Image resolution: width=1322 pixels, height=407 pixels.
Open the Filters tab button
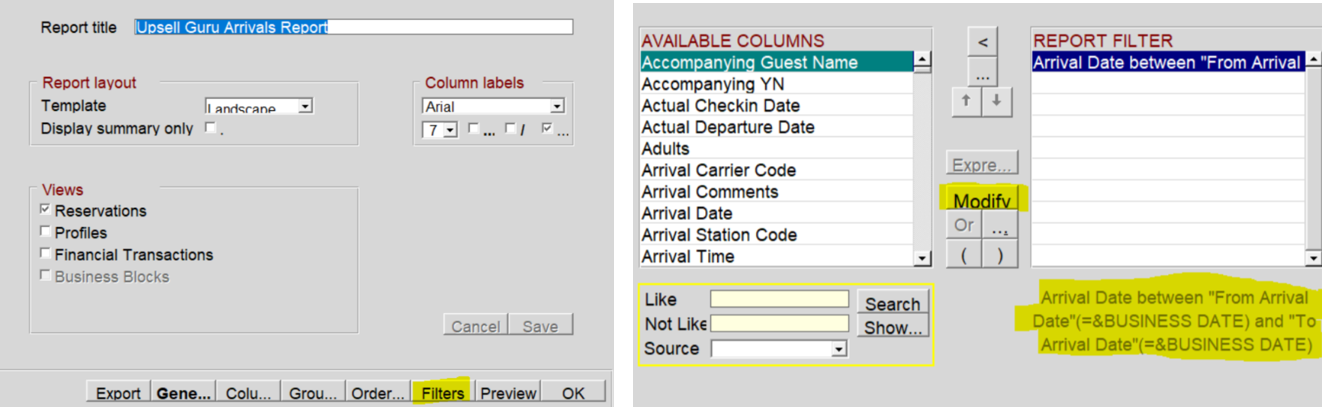[x=442, y=393]
